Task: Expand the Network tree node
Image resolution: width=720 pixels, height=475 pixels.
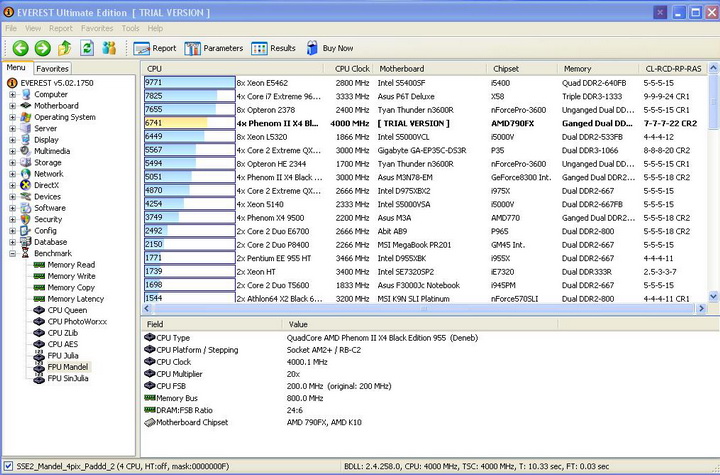Action: tap(12, 174)
